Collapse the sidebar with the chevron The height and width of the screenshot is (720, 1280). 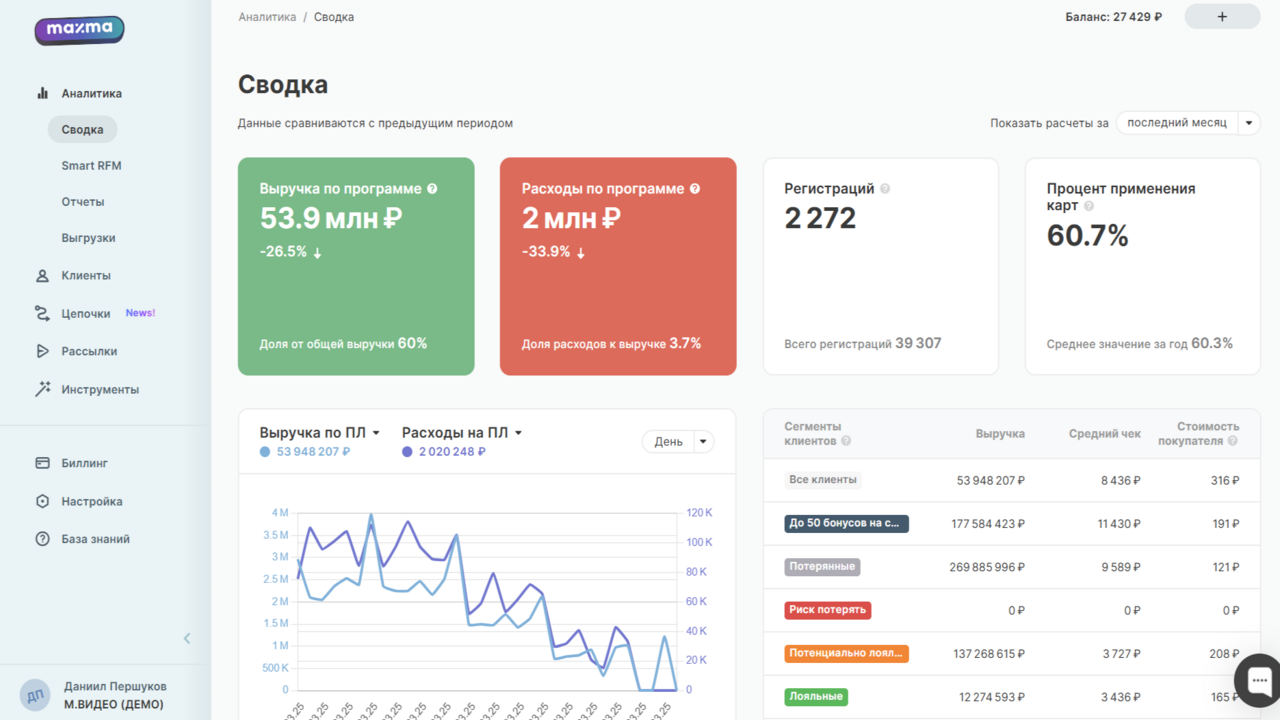pos(187,638)
